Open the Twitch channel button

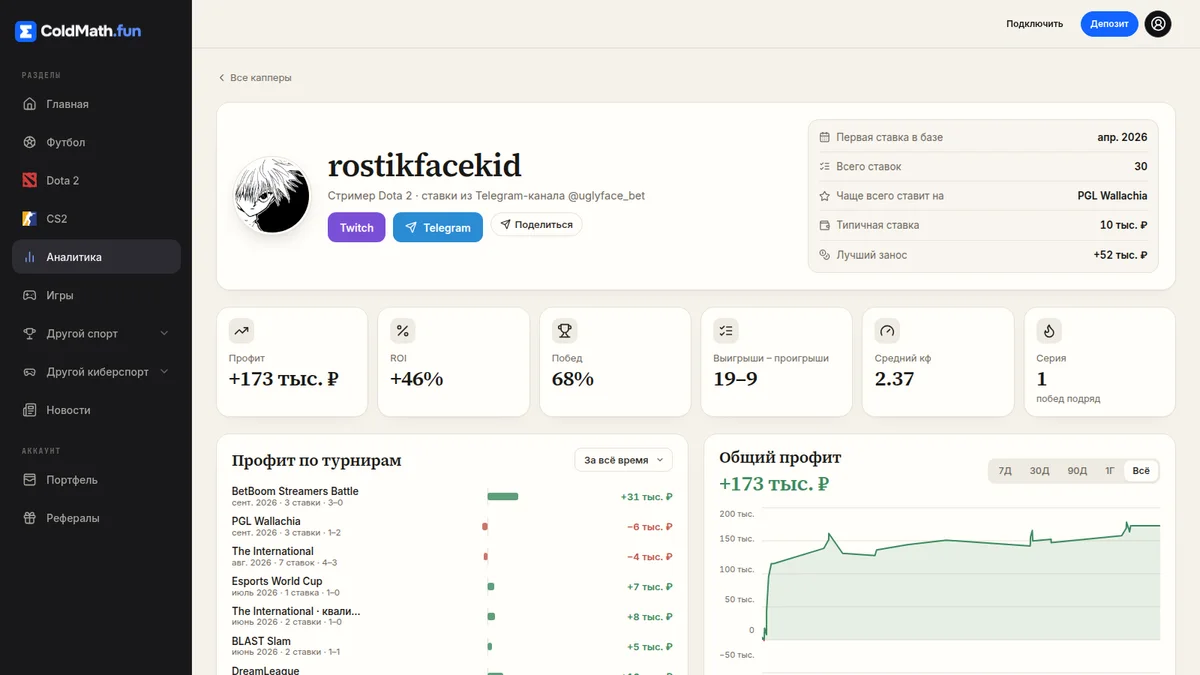coord(356,227)
